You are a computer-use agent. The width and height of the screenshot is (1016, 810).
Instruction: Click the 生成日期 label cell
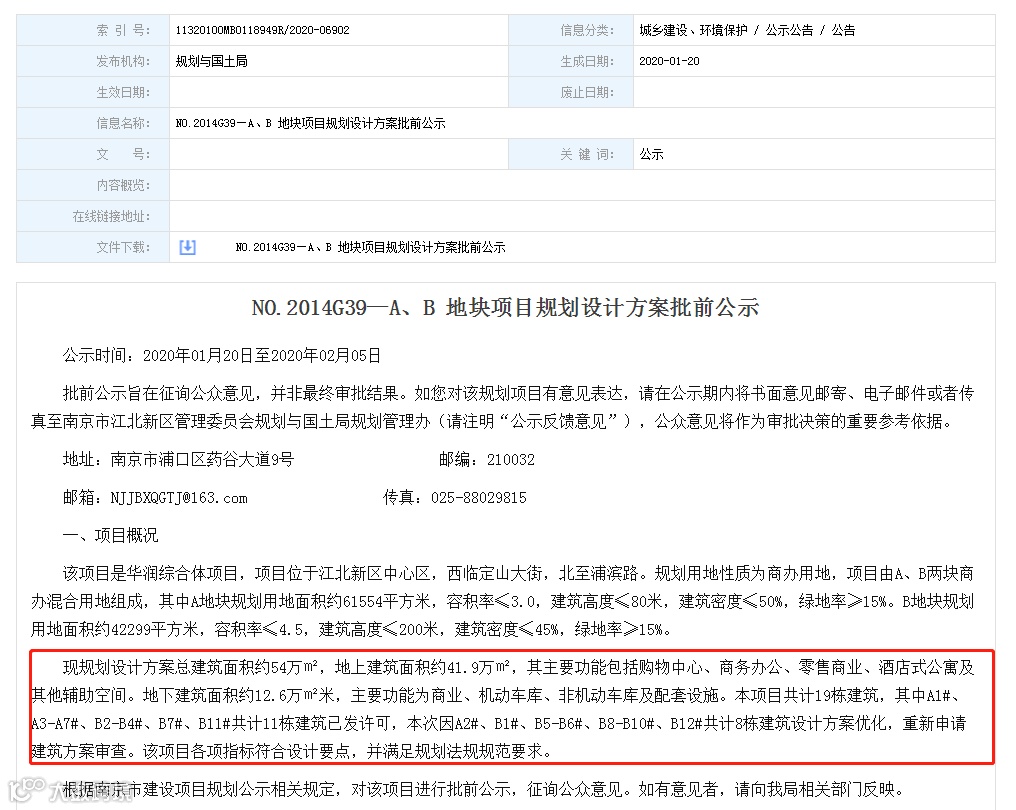point(571,61)
